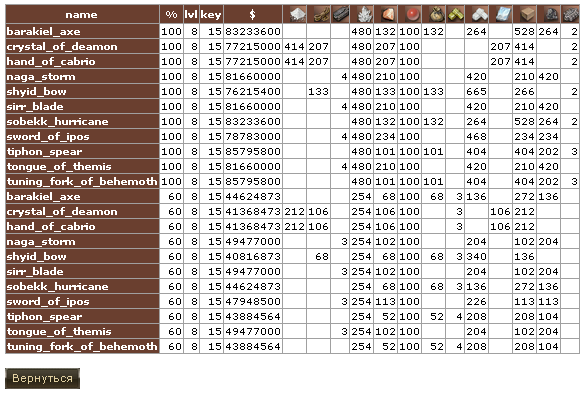Select tiphon_spear name in the 60% row
Screen dimensions: 588x394
point(44,316)
